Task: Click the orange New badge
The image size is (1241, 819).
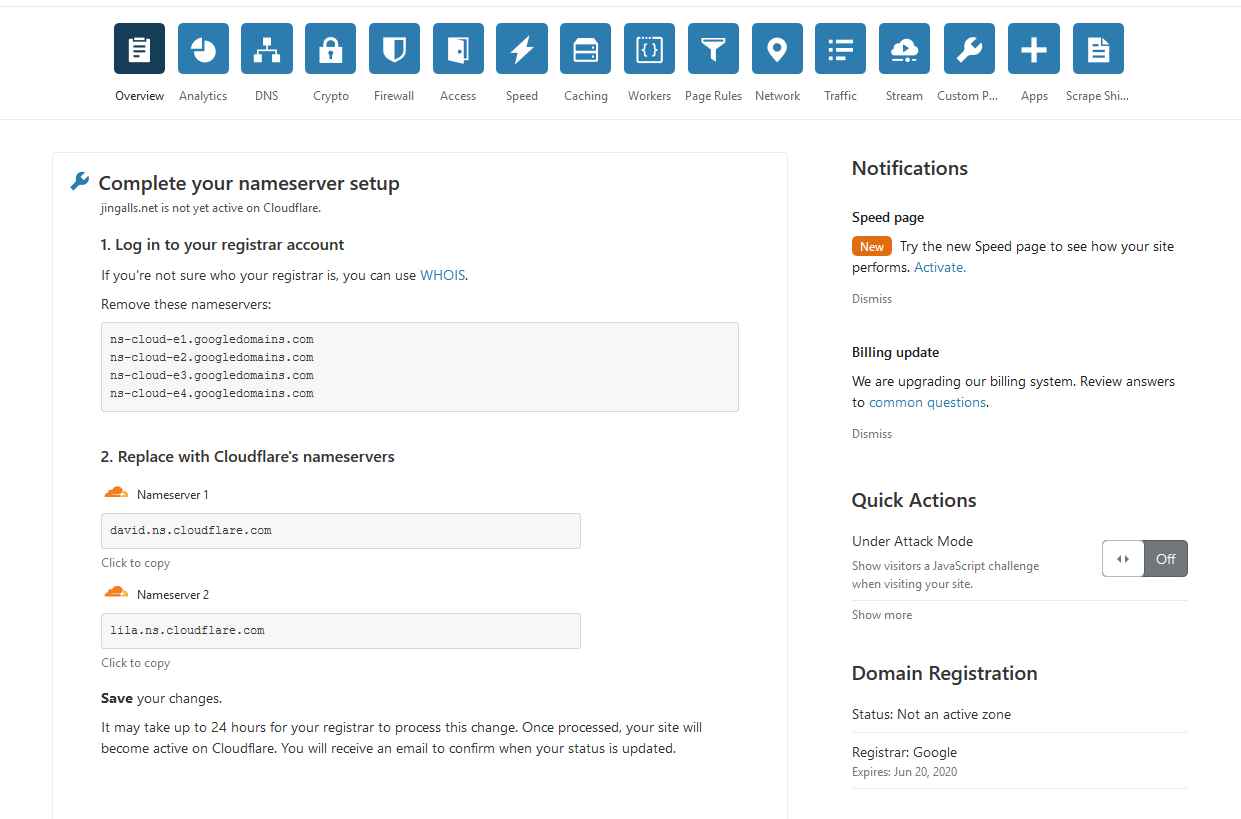Action: (x=872, y=246)
